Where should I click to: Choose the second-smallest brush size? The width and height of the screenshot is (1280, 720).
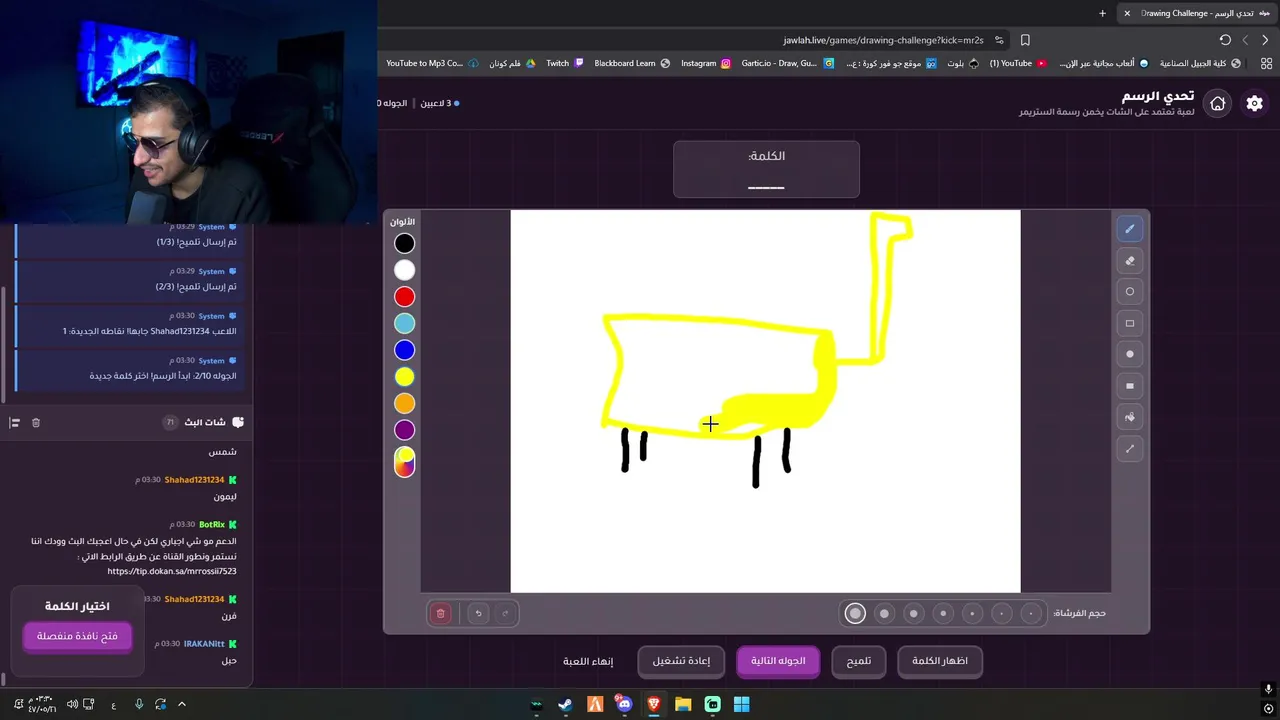pyautogui.click(x=1001, y=613)
